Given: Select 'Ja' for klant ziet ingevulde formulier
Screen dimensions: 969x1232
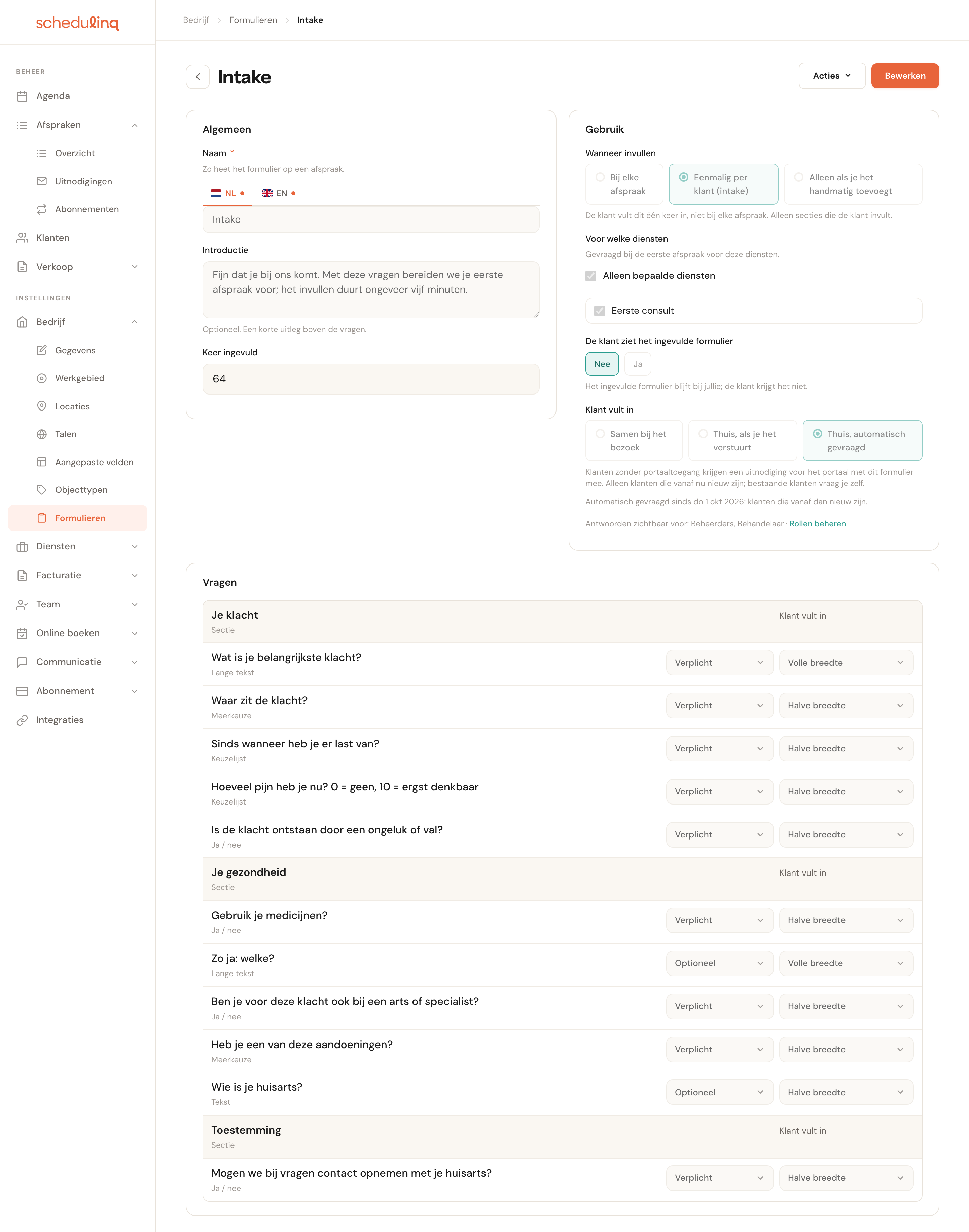Looking at the screenshot, I should click(x=638, y=364).
